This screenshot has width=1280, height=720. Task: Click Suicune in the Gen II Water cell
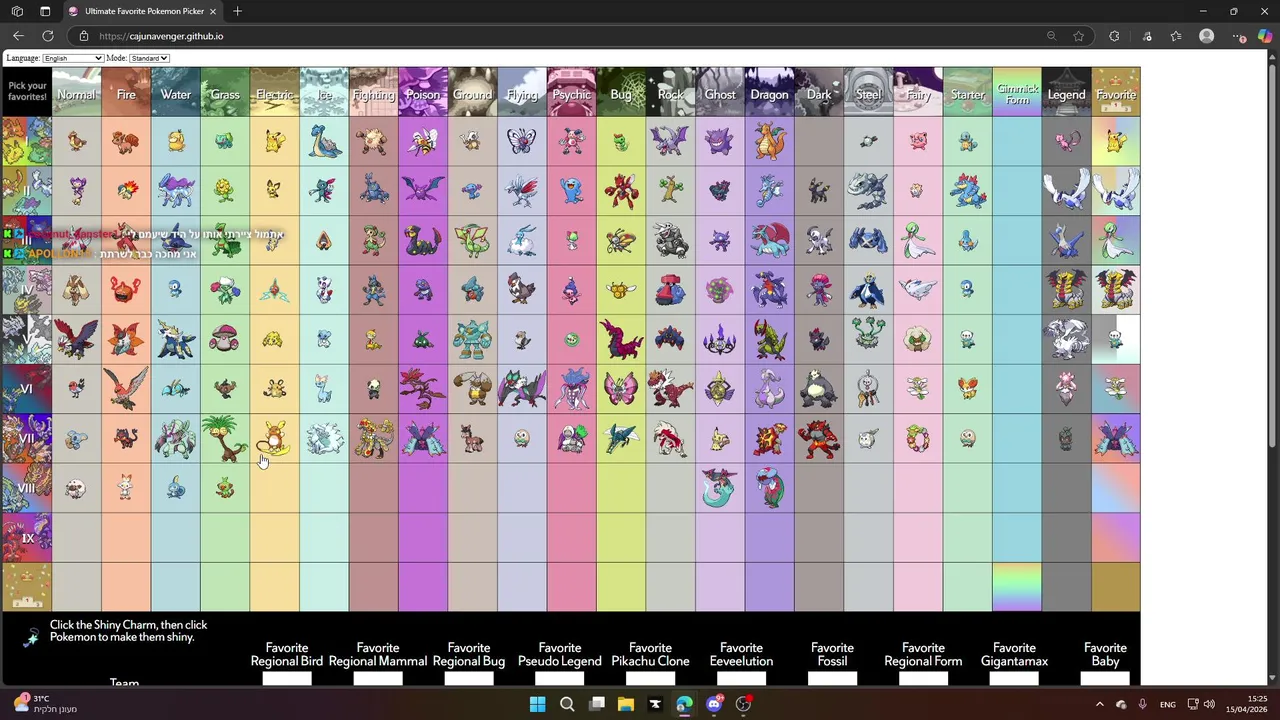175,190
